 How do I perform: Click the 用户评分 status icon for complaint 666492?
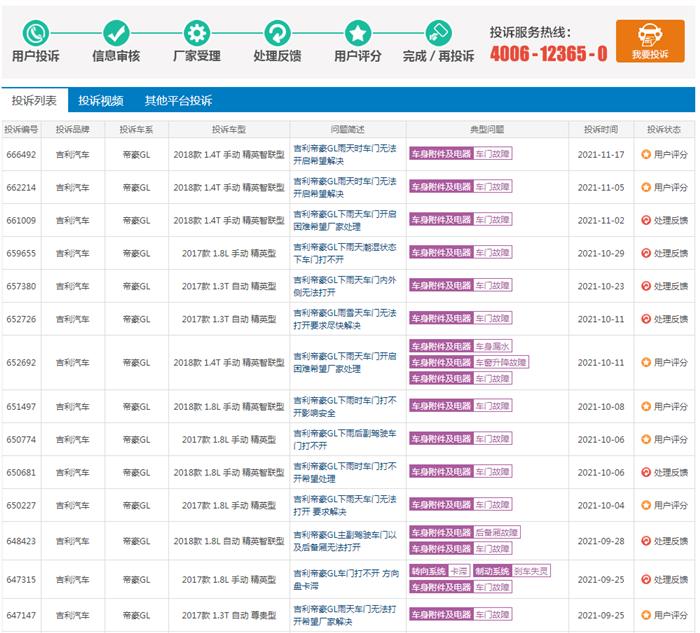click(x=646, y=154)
